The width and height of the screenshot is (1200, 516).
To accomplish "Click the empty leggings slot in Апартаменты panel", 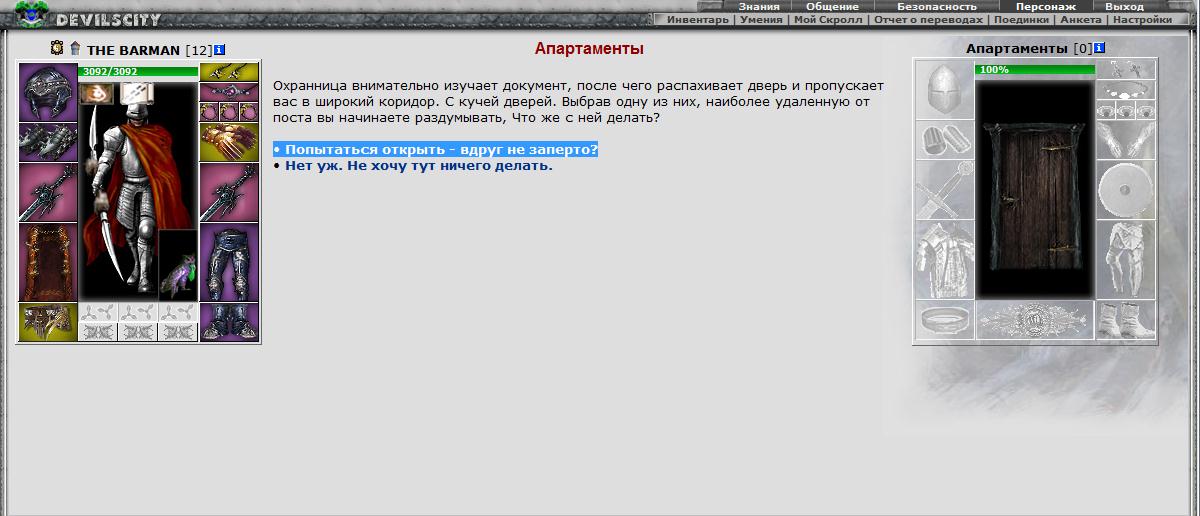I will pos(1125,259).
